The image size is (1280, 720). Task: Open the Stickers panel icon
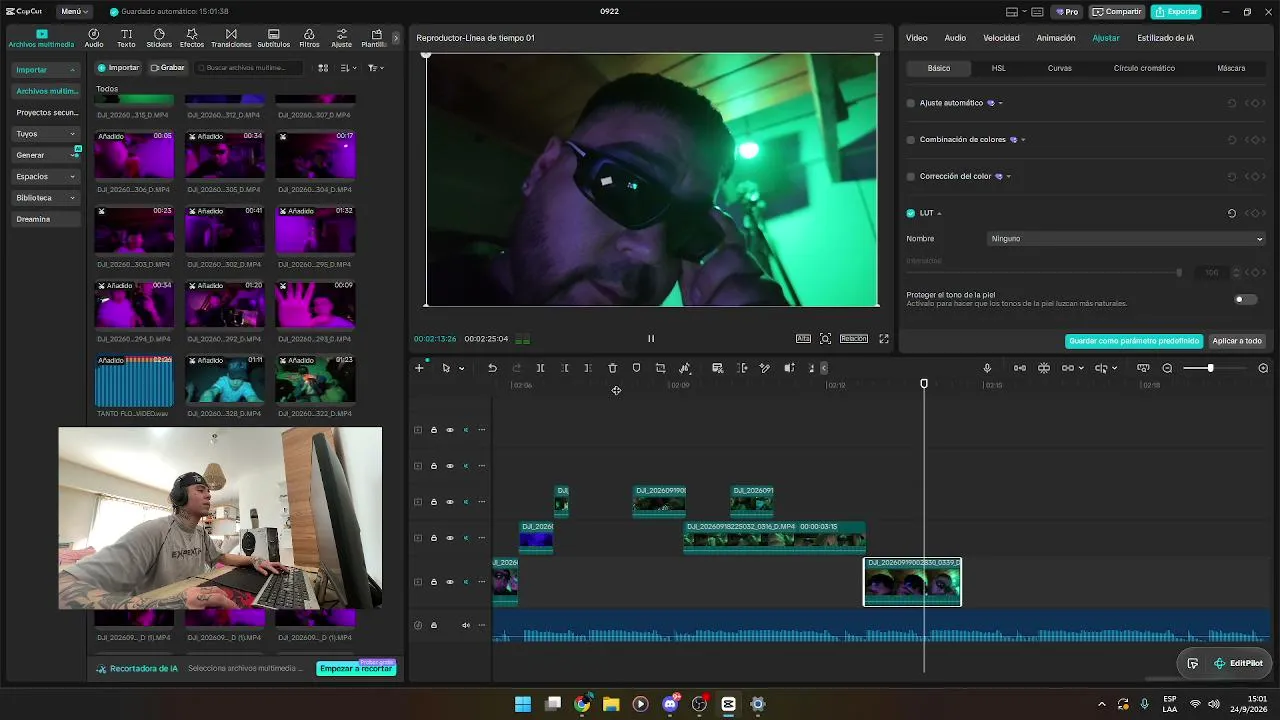click(x=159, y=38)
